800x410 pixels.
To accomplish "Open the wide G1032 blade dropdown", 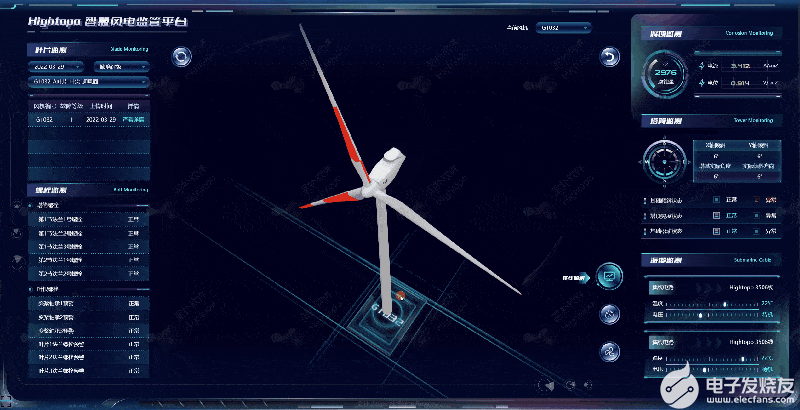I will (x=89, y=81).
